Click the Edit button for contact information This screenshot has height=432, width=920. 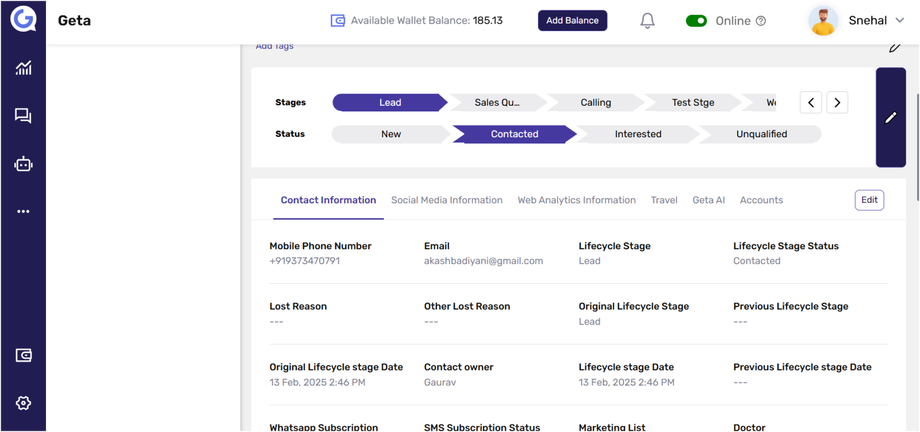(869, 200)
